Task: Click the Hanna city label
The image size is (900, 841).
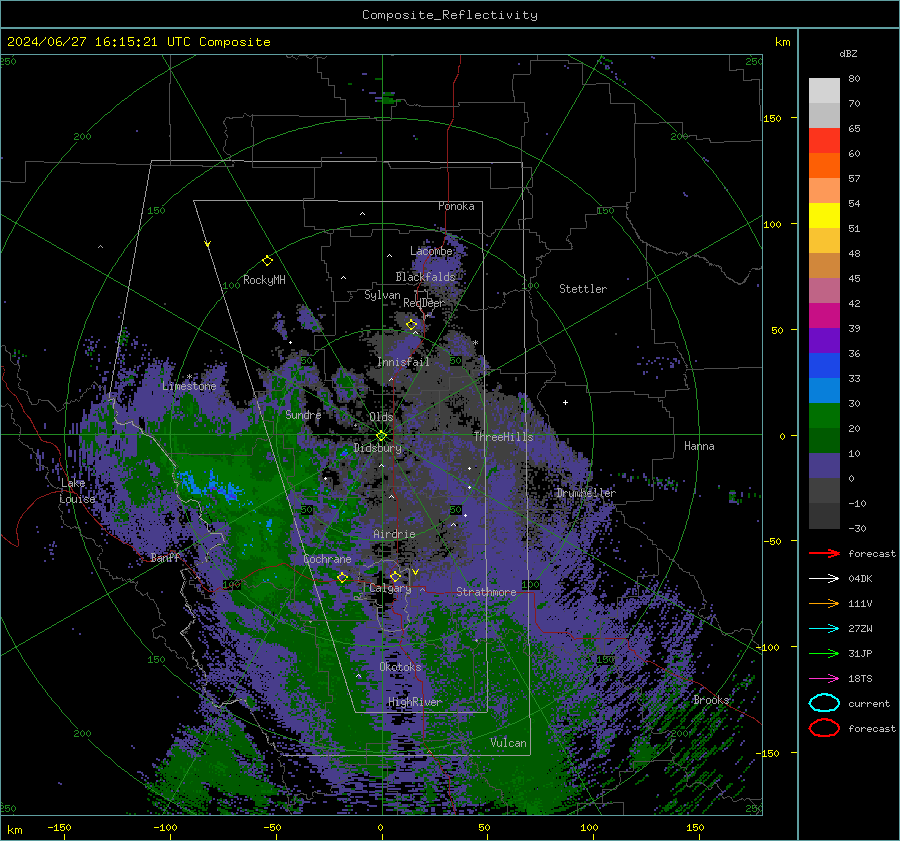Action: [699, 446]
